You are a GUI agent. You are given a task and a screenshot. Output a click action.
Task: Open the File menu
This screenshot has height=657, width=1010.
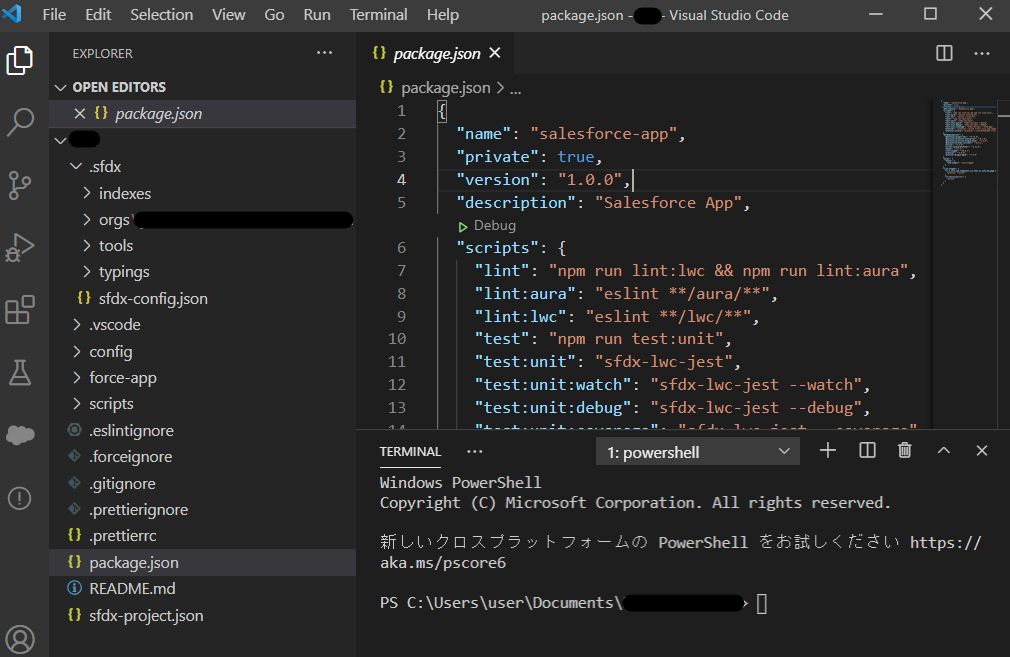point(54,15)
